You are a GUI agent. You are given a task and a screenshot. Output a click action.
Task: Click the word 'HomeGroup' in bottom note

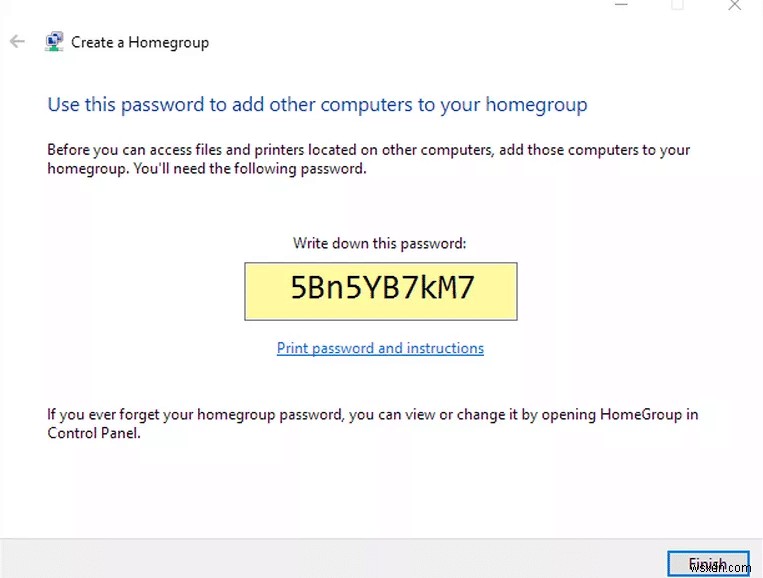click(x=640, y=415)
